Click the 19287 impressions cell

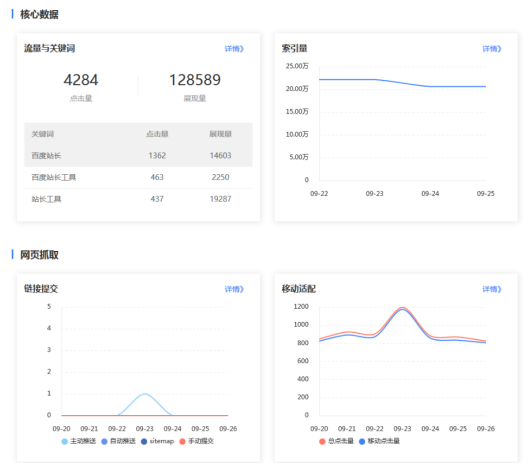220,199
